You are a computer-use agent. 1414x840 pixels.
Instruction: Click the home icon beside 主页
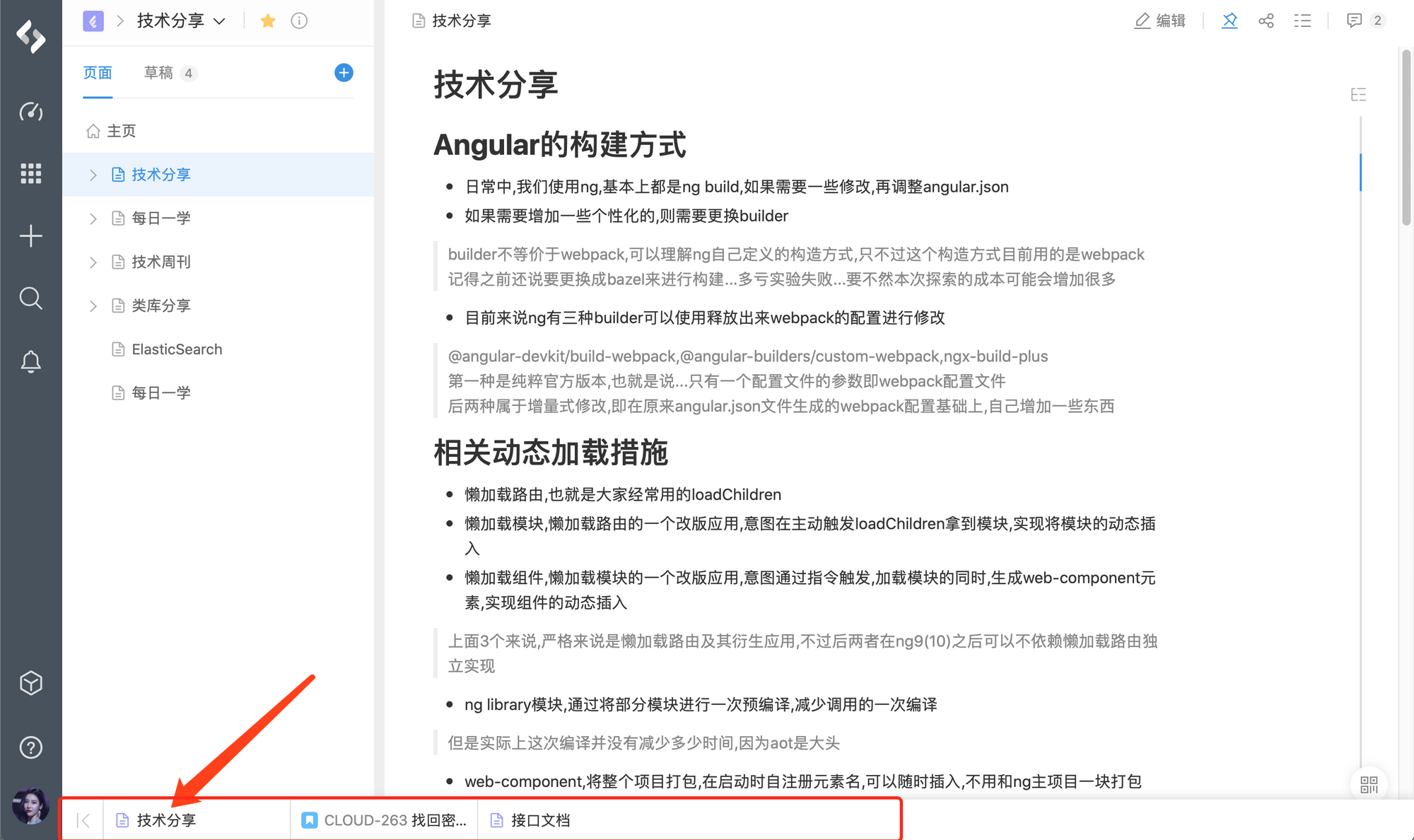pyautogui.click(x=93, y=131)
